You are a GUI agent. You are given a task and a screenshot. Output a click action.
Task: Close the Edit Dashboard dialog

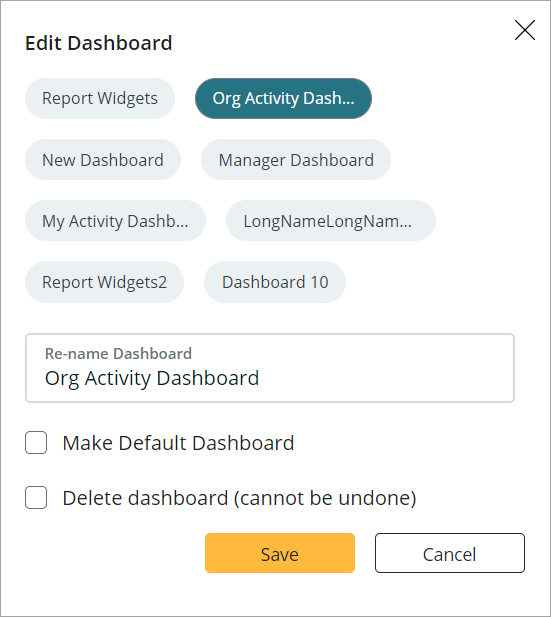tap(525, 30)
